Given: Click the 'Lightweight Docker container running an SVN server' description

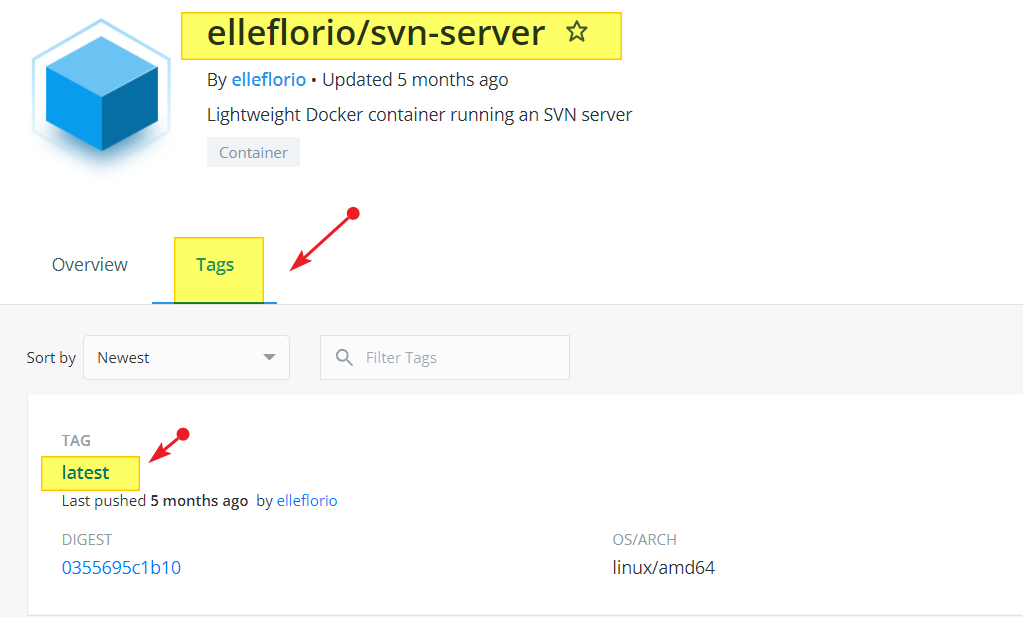Looking at the screenshot, I should pyautogui.click(x=420, y=115).
